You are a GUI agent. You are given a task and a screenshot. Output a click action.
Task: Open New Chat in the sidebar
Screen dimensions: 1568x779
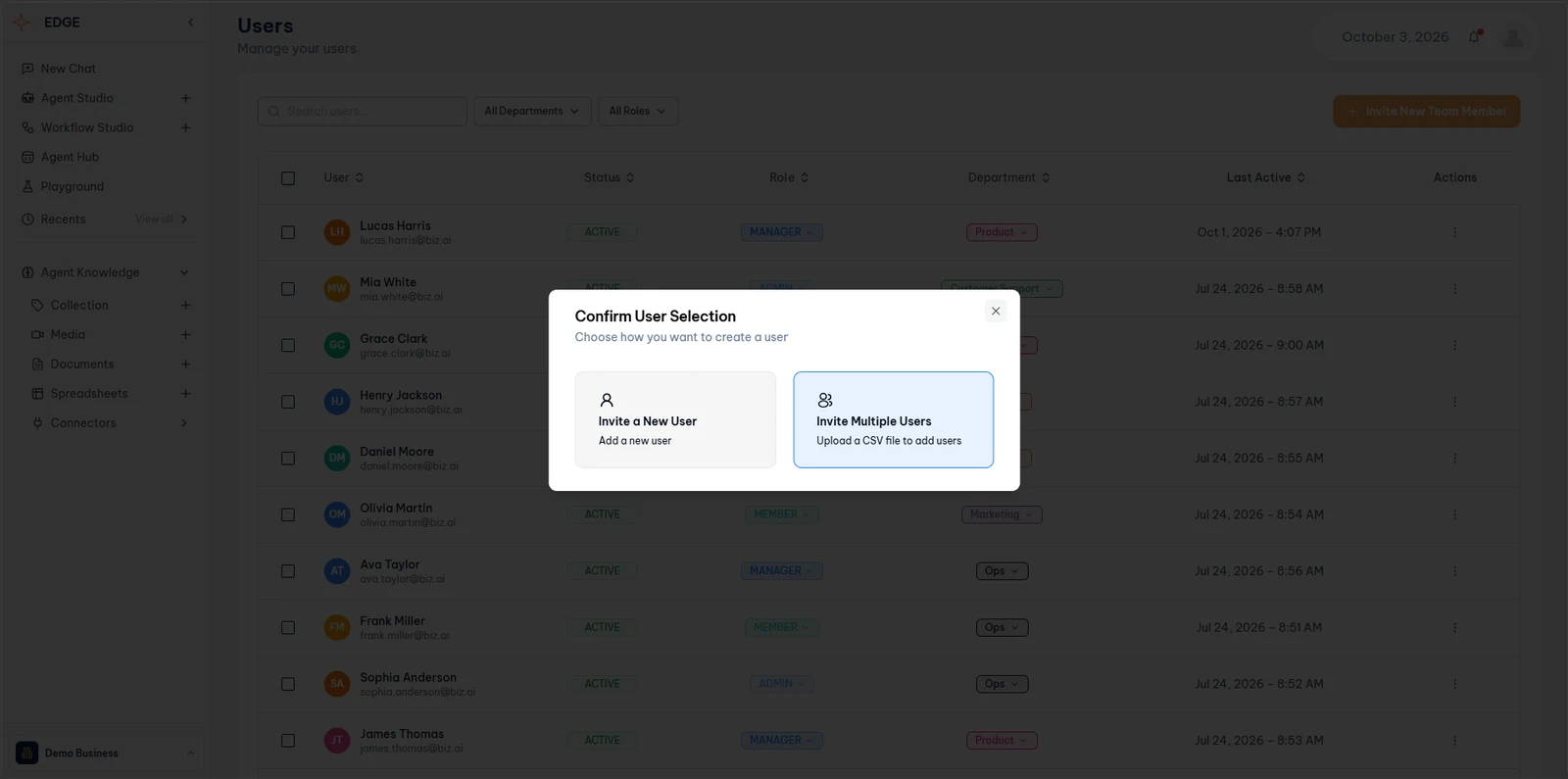(69, 69)
